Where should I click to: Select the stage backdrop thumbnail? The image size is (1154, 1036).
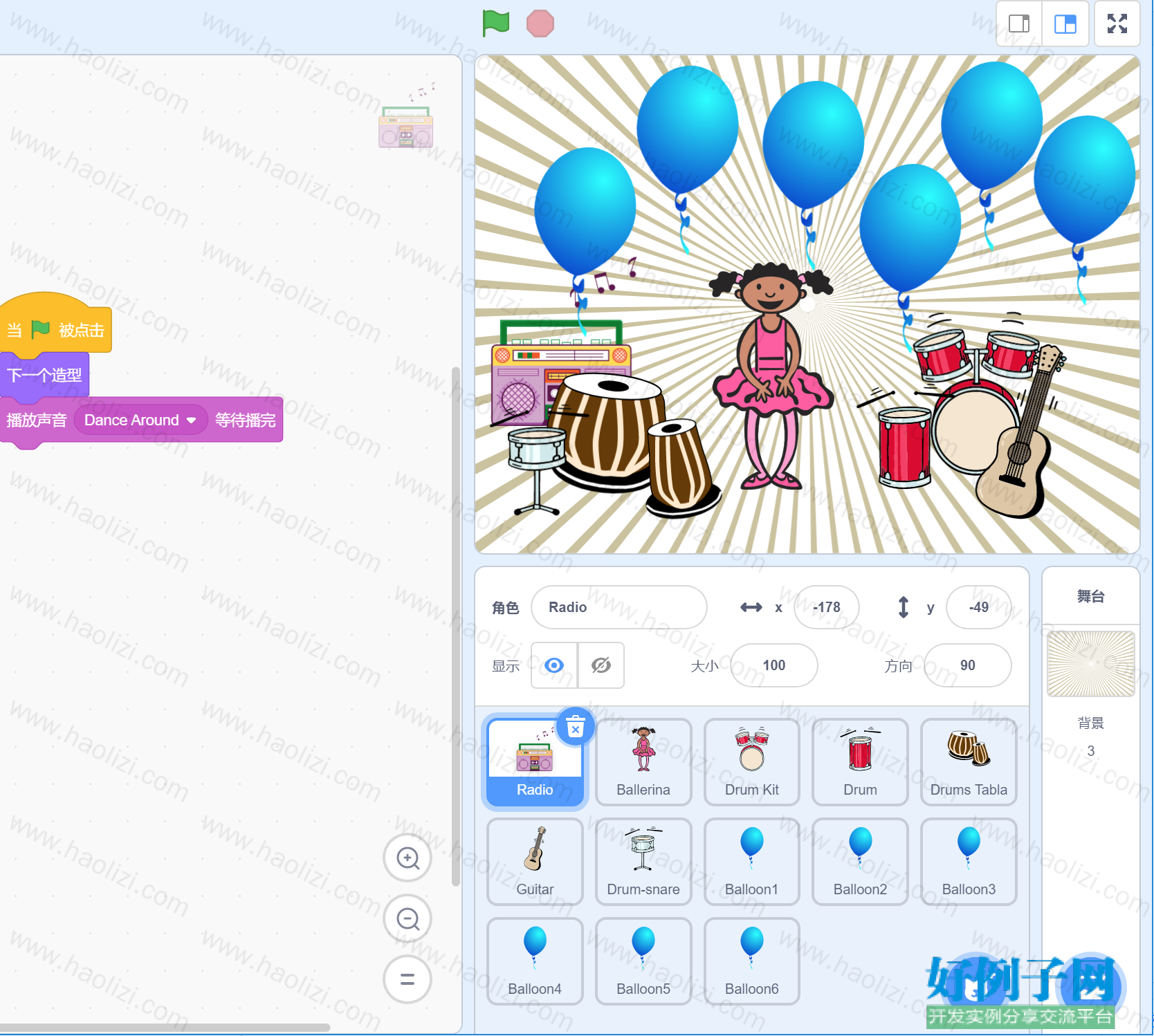point(1091,664)
